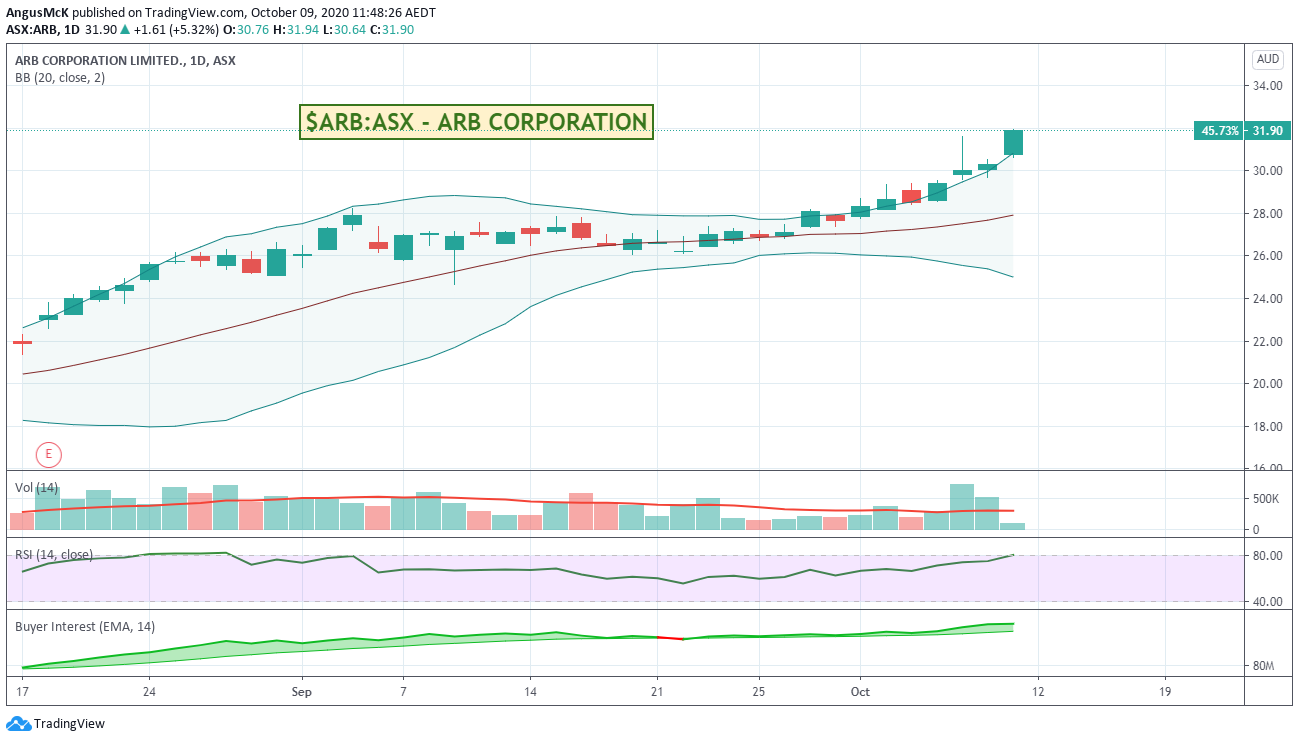This screenshot has width=1299, height=742.
Task: Click the 45.73% percentage tag
Action: (x=1220, y=130)
